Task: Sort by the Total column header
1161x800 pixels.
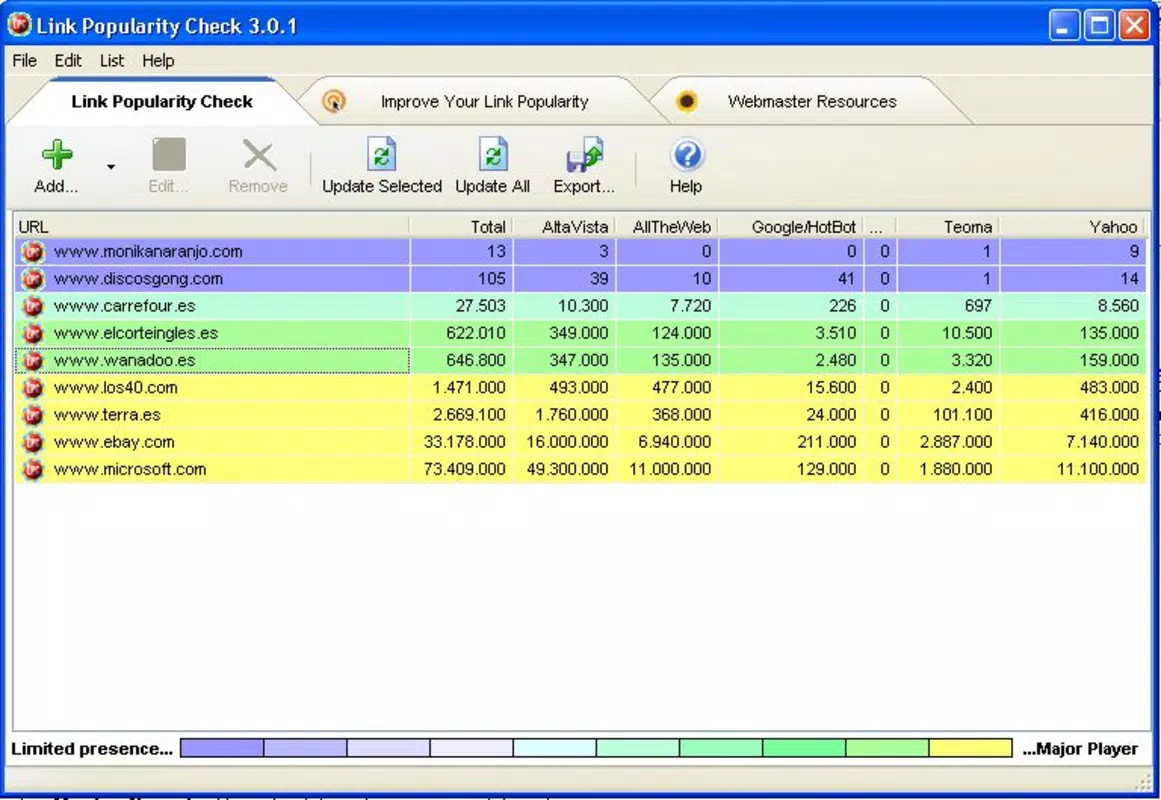Action: point(461,227)
